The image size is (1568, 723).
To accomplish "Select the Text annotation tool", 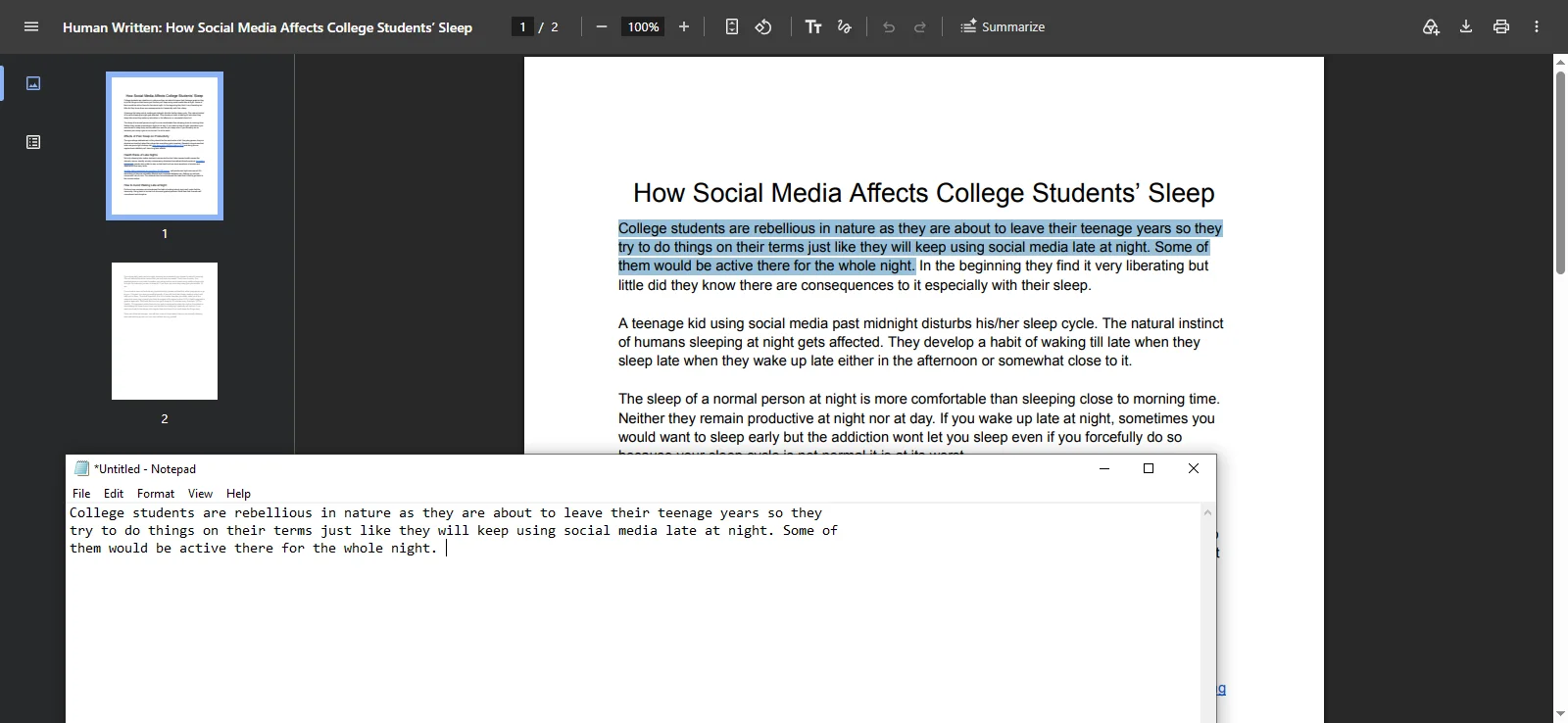I will pyautogui.click(x=813, y=26).
